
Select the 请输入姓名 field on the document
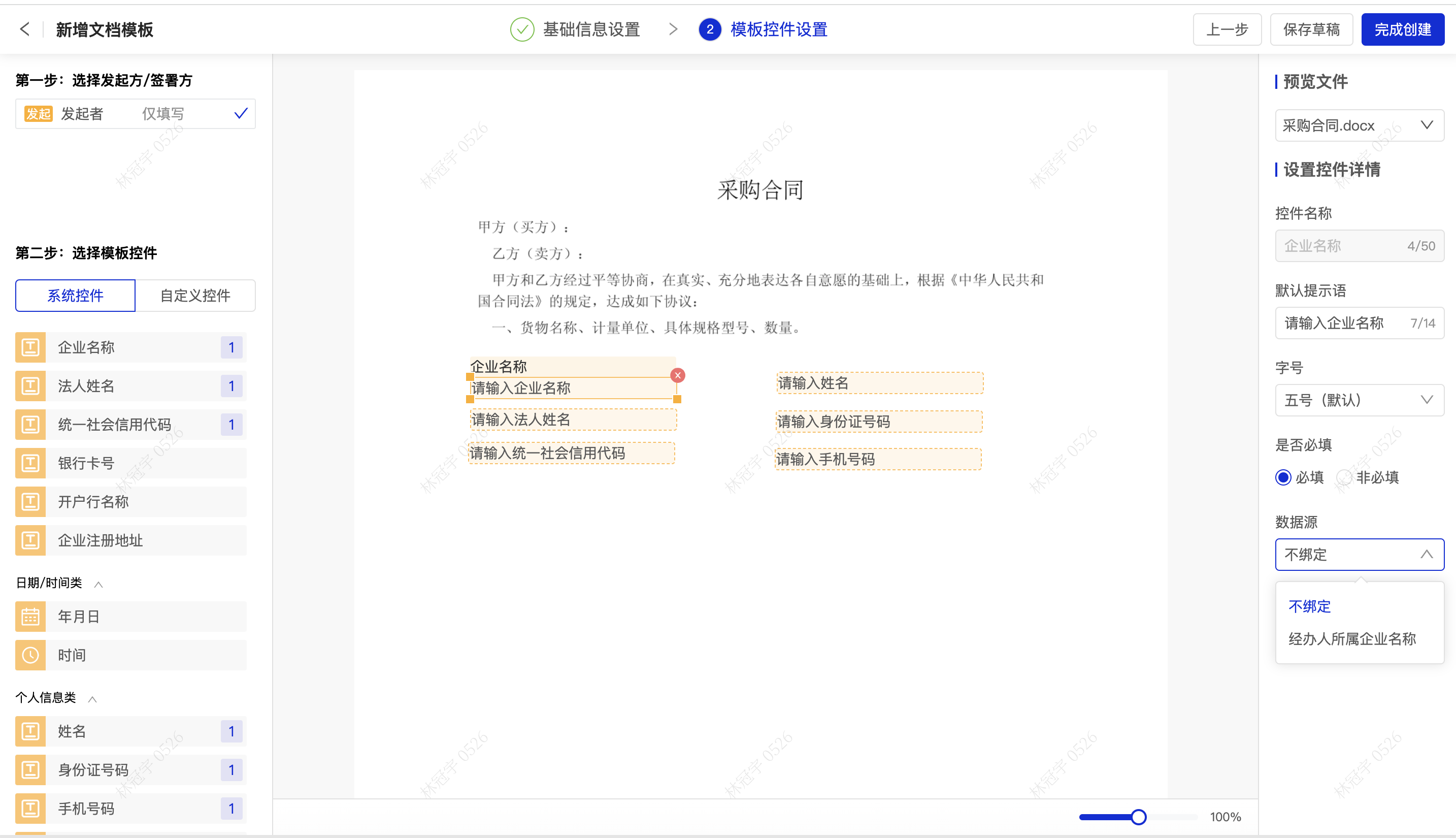pos(880,383)
